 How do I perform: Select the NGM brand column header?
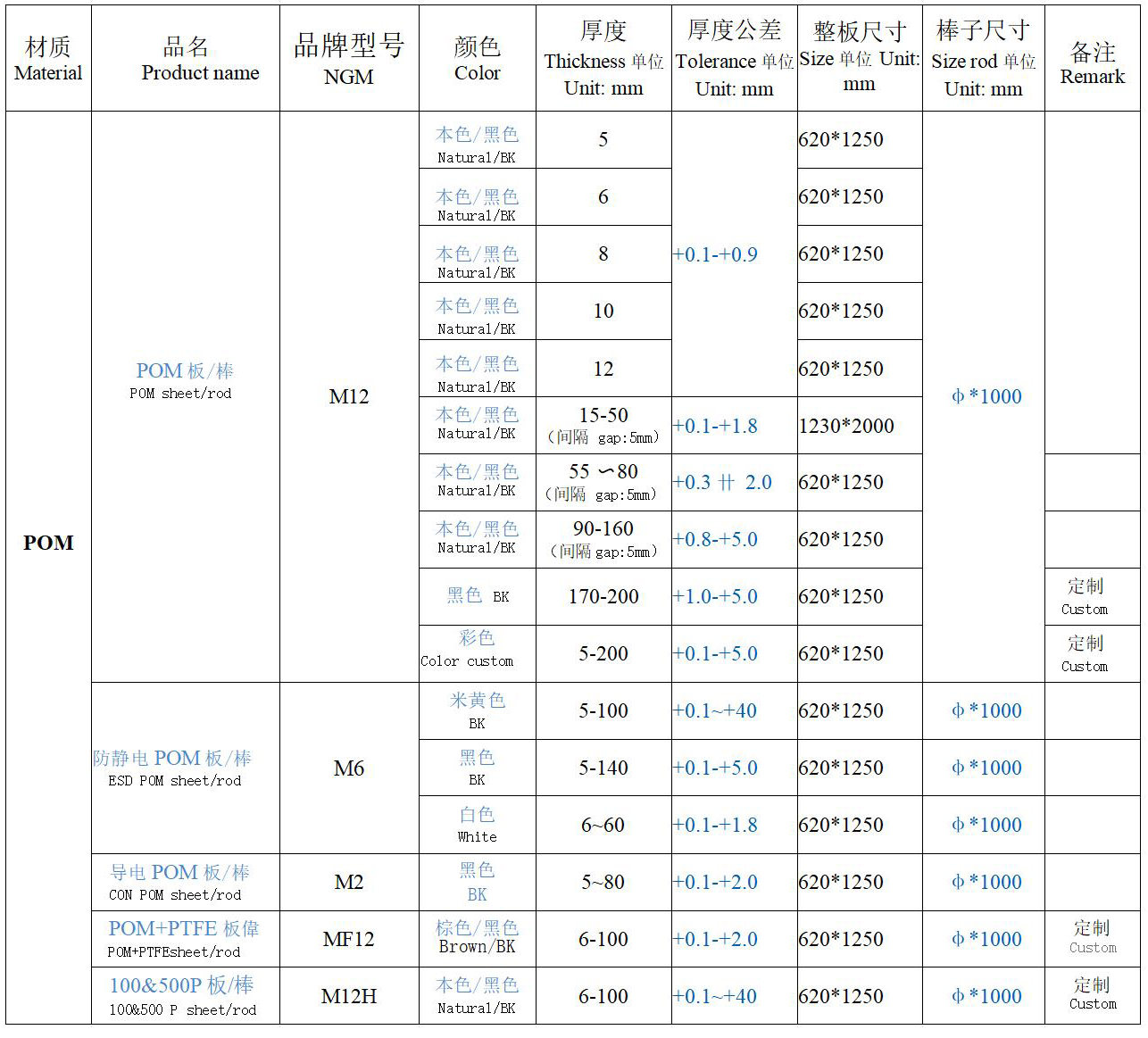click(x=349, y=57)
